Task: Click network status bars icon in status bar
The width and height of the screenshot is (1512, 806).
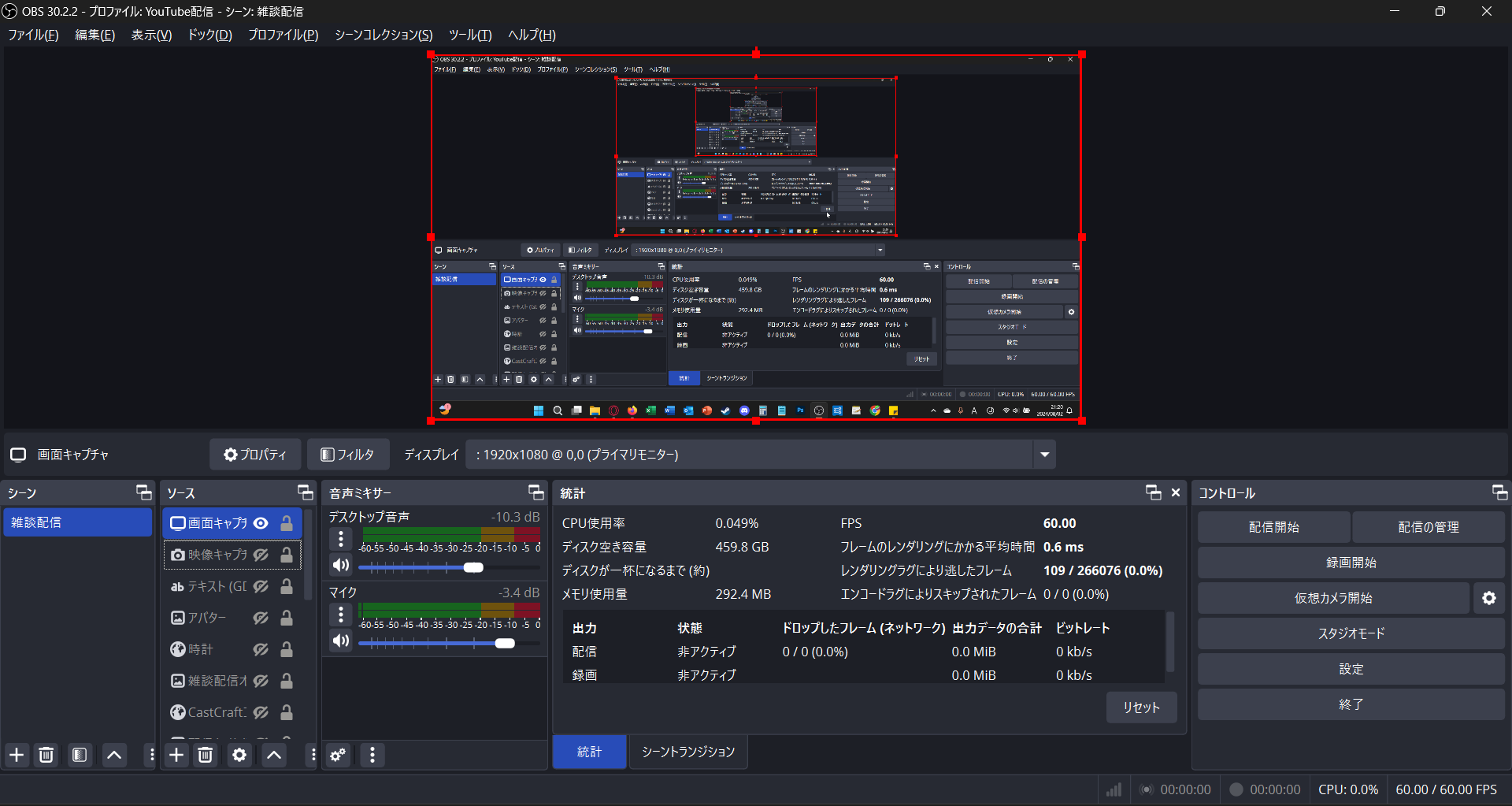Action: [1114, 789]
